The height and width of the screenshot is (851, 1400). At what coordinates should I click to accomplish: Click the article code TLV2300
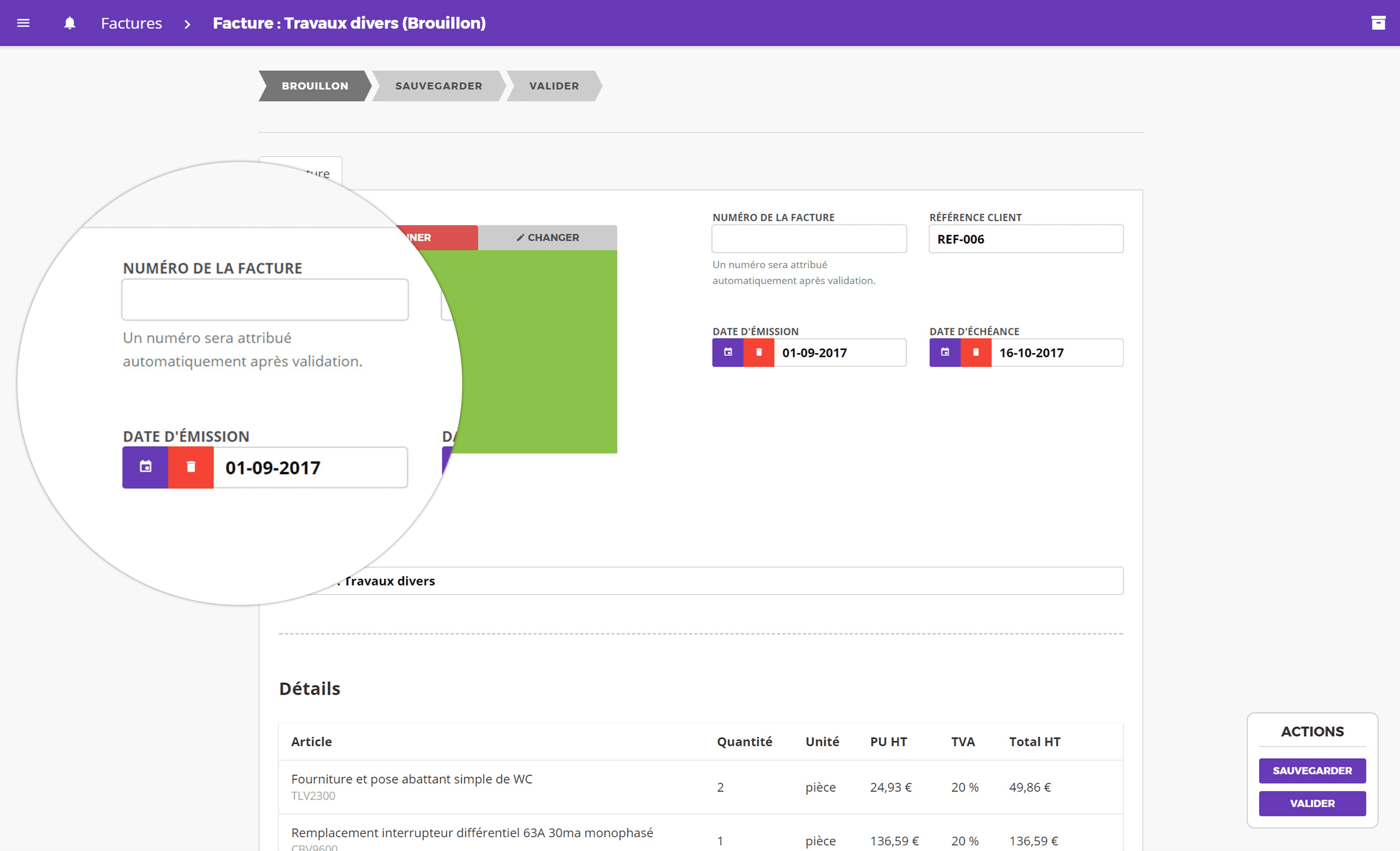pos(313,795)
